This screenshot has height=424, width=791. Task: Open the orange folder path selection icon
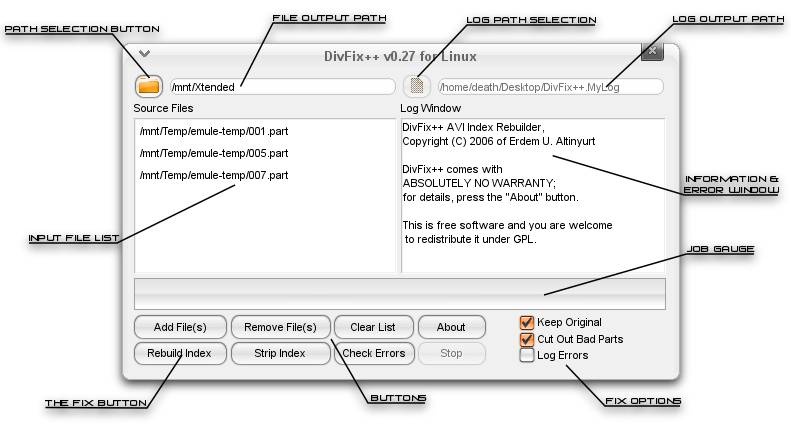point(149,86)
